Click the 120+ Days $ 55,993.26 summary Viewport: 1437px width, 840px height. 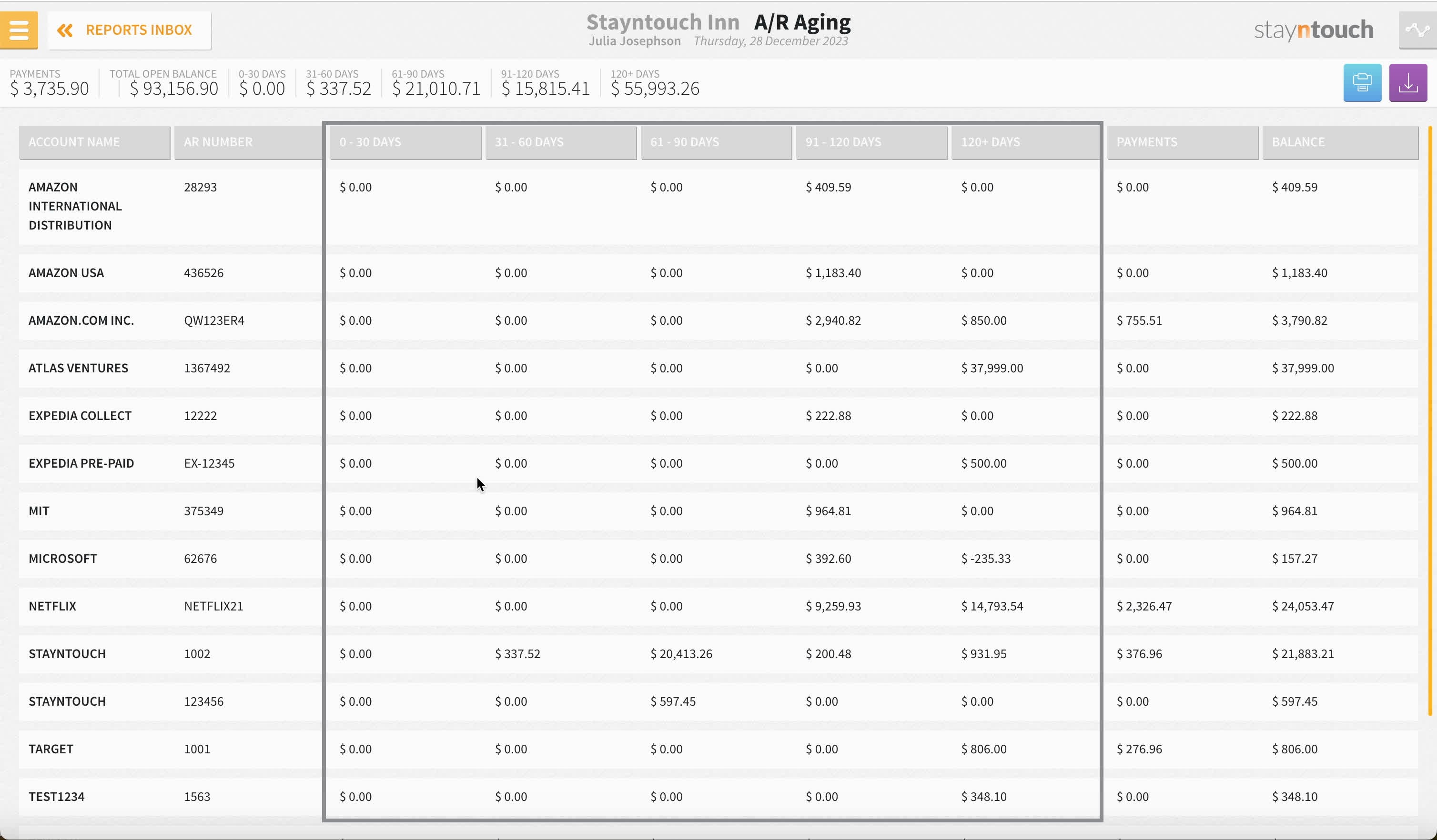coord(655,83)
